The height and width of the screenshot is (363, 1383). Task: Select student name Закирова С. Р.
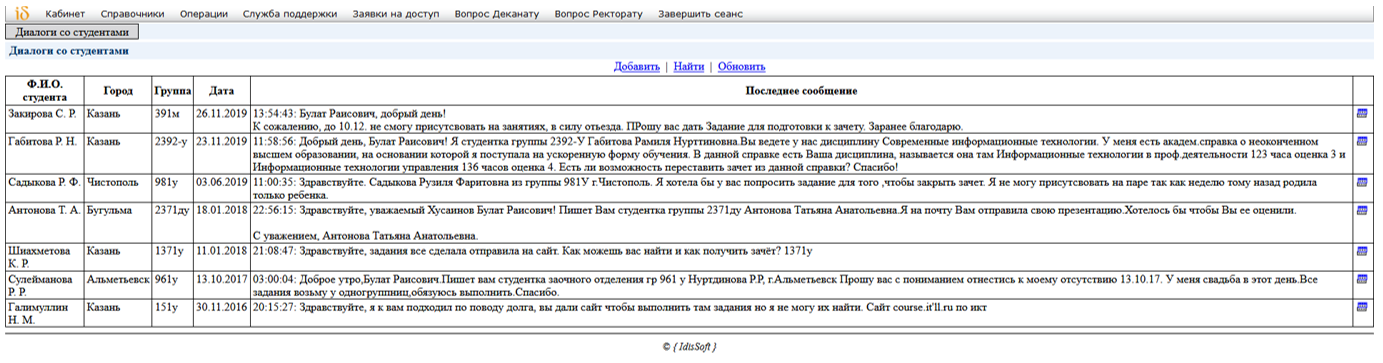click(42, 114)
